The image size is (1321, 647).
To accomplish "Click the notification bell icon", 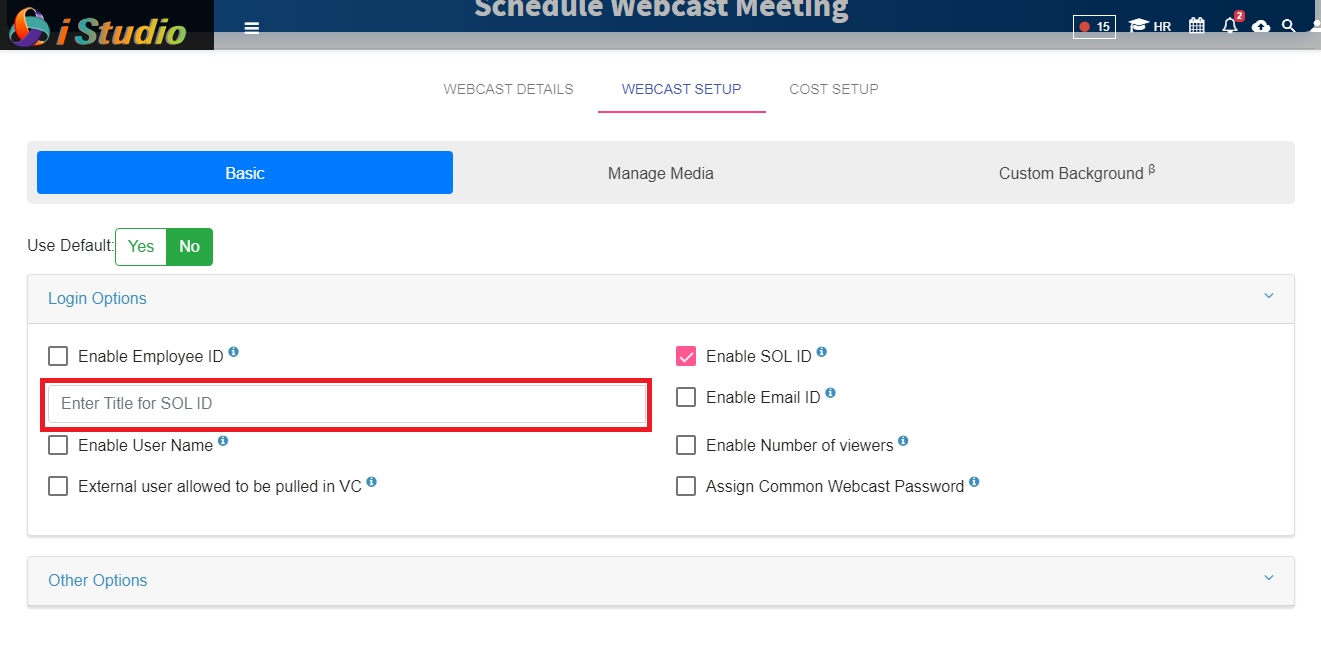I will [x=1230, y=26].
